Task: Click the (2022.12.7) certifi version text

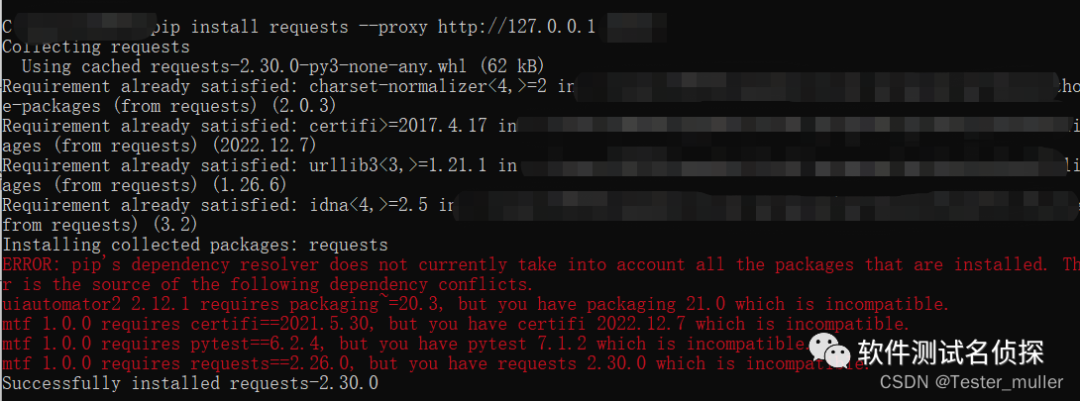Action: (x=264, y=146)
